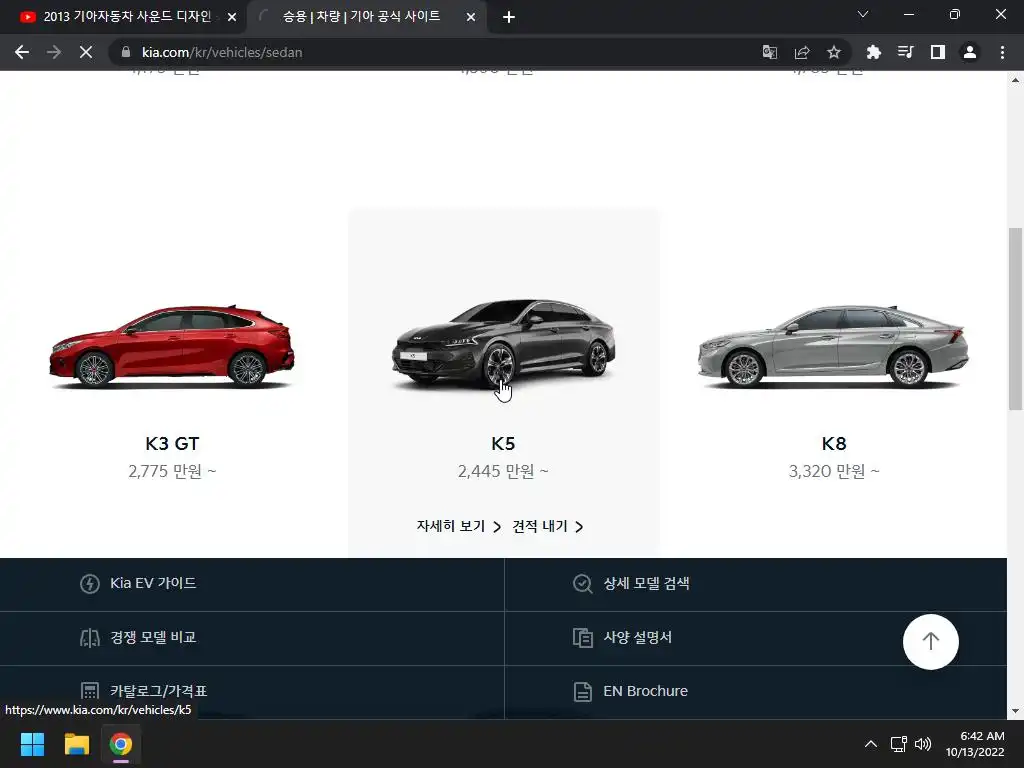Open the Windows Start menu
The image size is (1024, 768).
(x=32, y=744)
